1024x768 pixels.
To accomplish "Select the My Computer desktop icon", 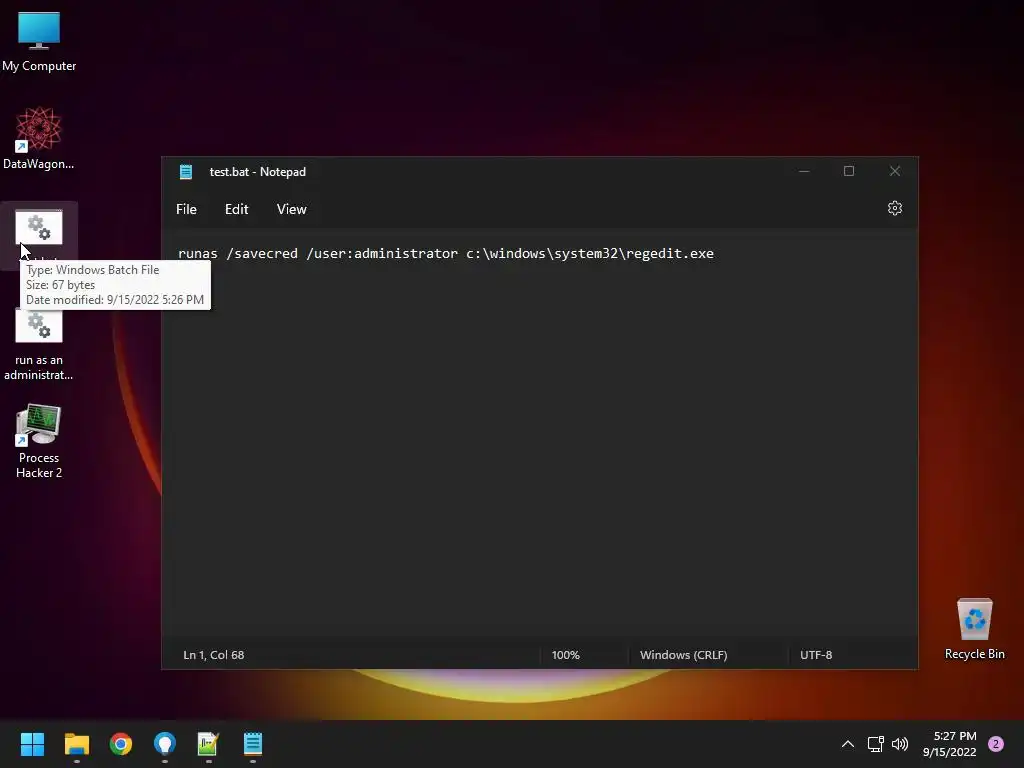I will coord(39,42).
